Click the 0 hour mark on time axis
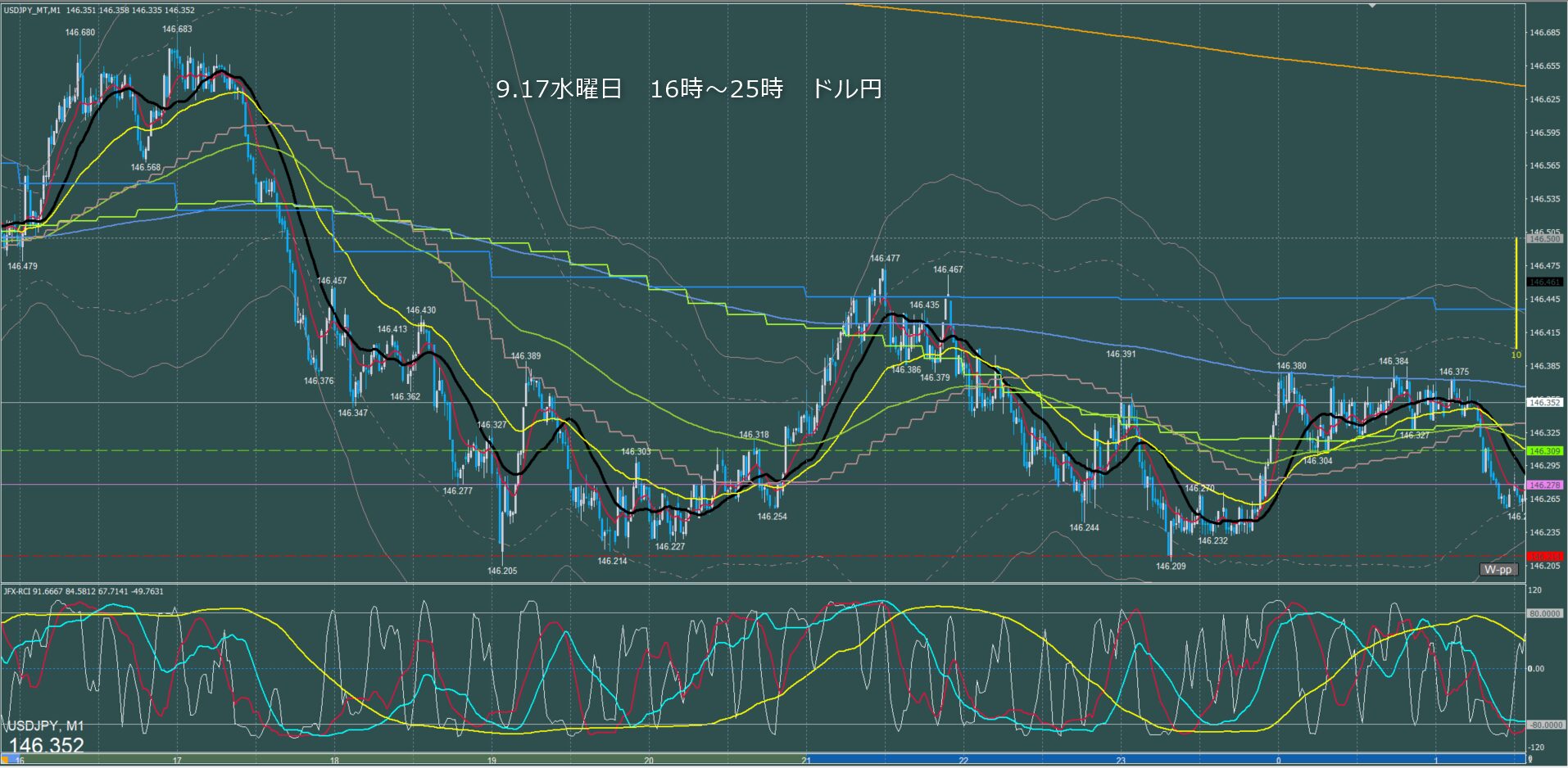Image resolution: width=1568 pixels, height=768 pixels. pos(1278,761)
